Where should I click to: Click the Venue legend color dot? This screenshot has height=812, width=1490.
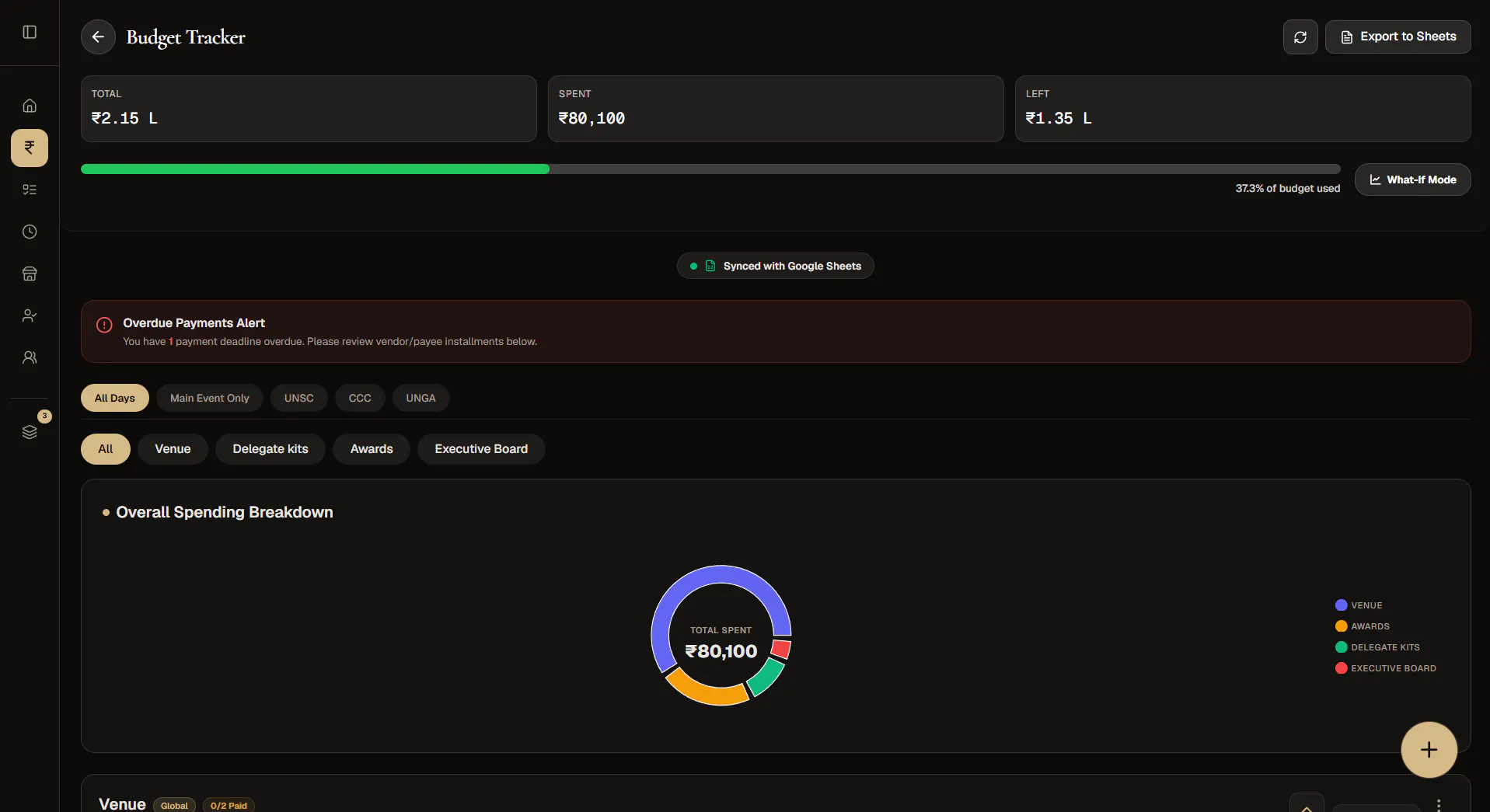pos(1341,605)
